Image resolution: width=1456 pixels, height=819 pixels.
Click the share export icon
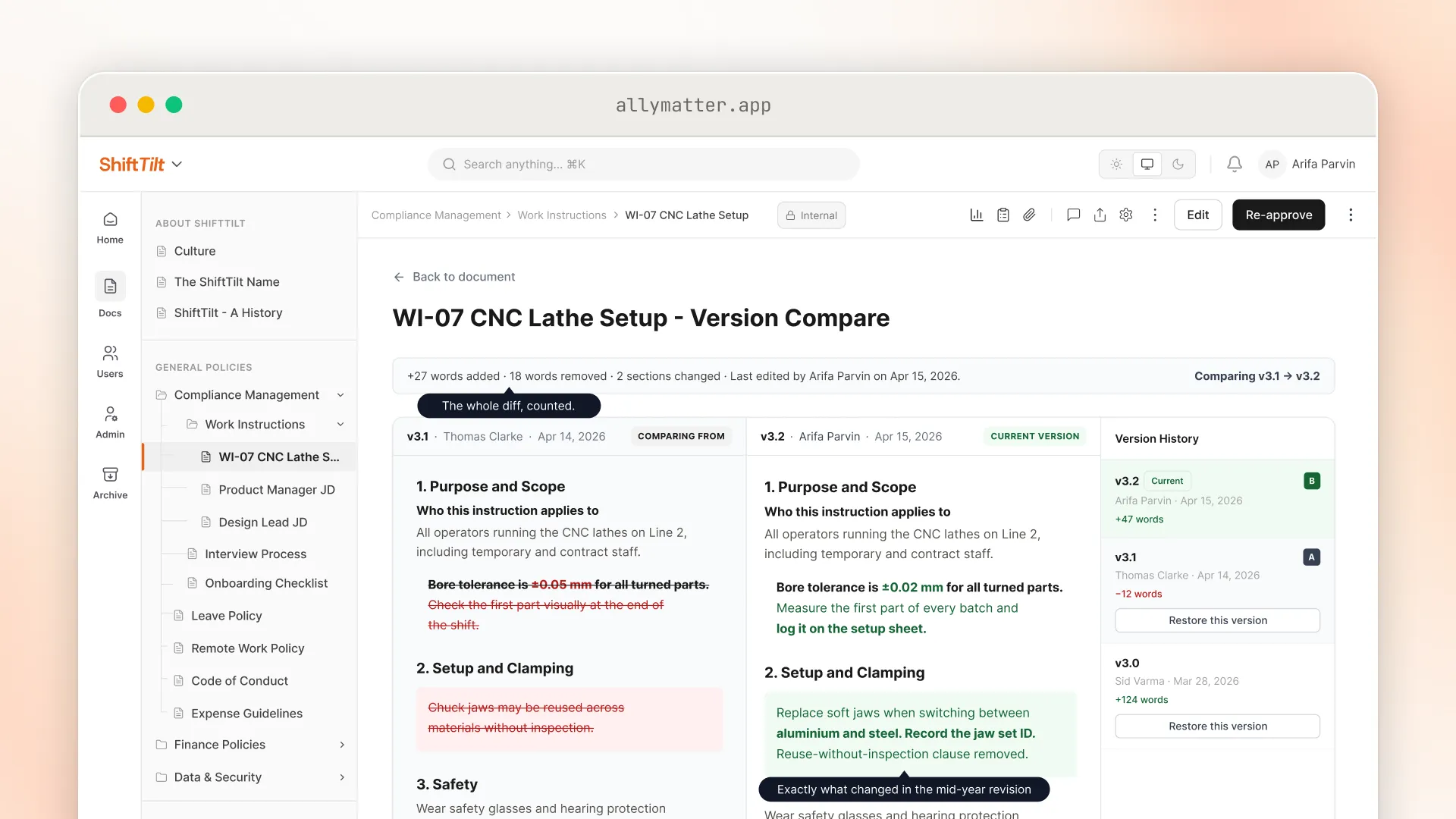pyautogui.click(x=1100, y=215)
